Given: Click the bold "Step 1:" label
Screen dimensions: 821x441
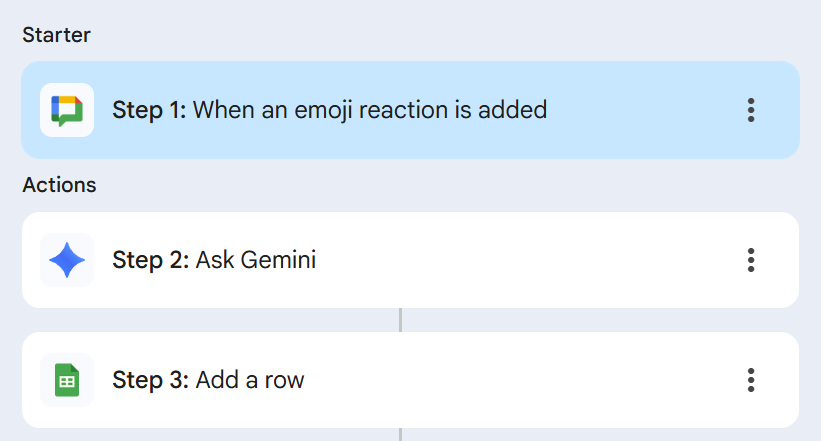Looking at the screenshot, I should [149, 110].
